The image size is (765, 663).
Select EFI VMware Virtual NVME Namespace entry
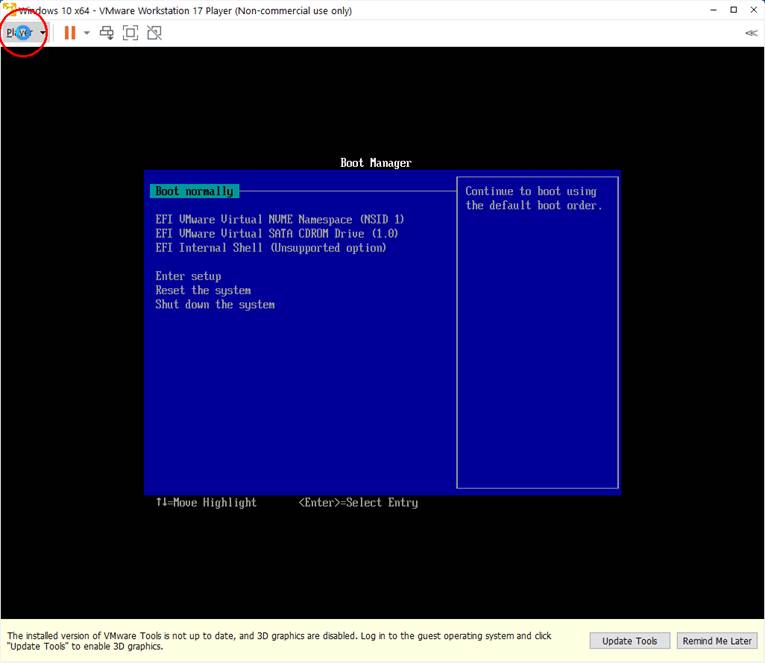(279, 219)
